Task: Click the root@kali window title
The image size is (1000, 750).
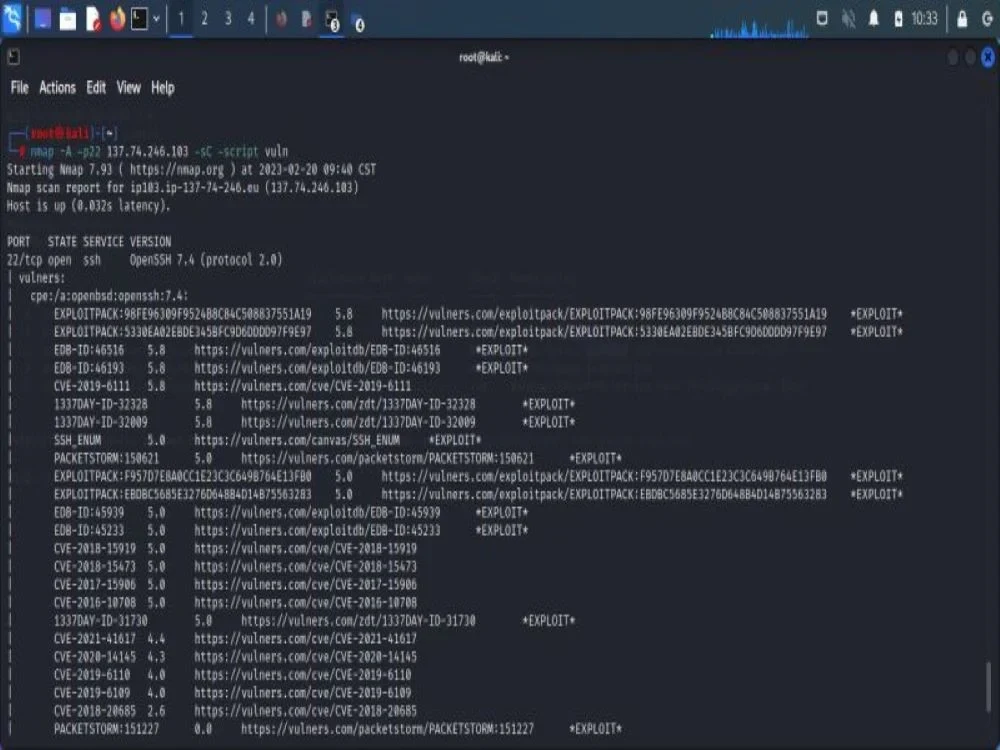Action: pos(483,57)
